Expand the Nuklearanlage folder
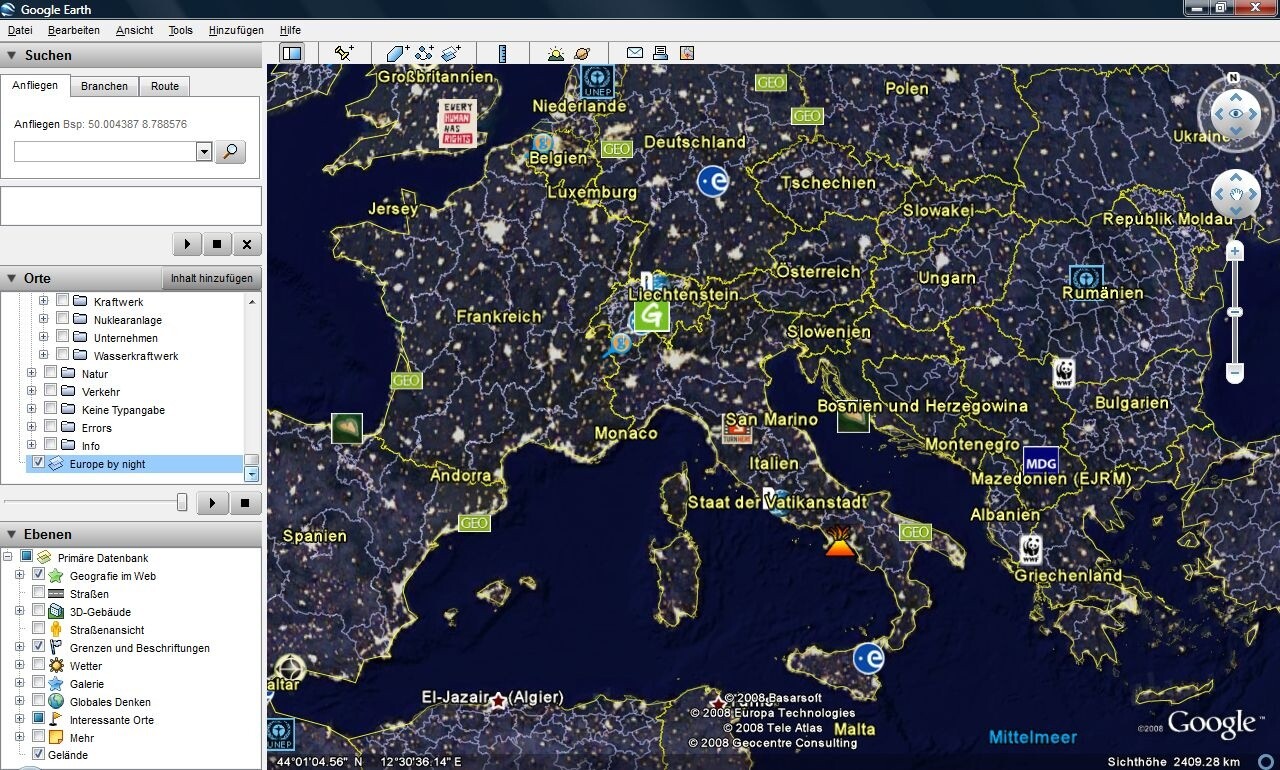This screenshot has height=770, width=1280. (x=43, y=319)
